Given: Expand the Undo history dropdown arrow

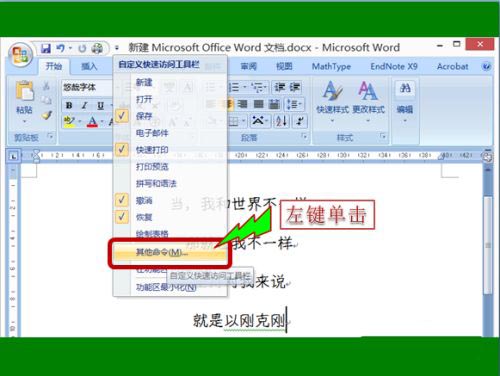Looking at the screenshot, I should click(70, 49).
